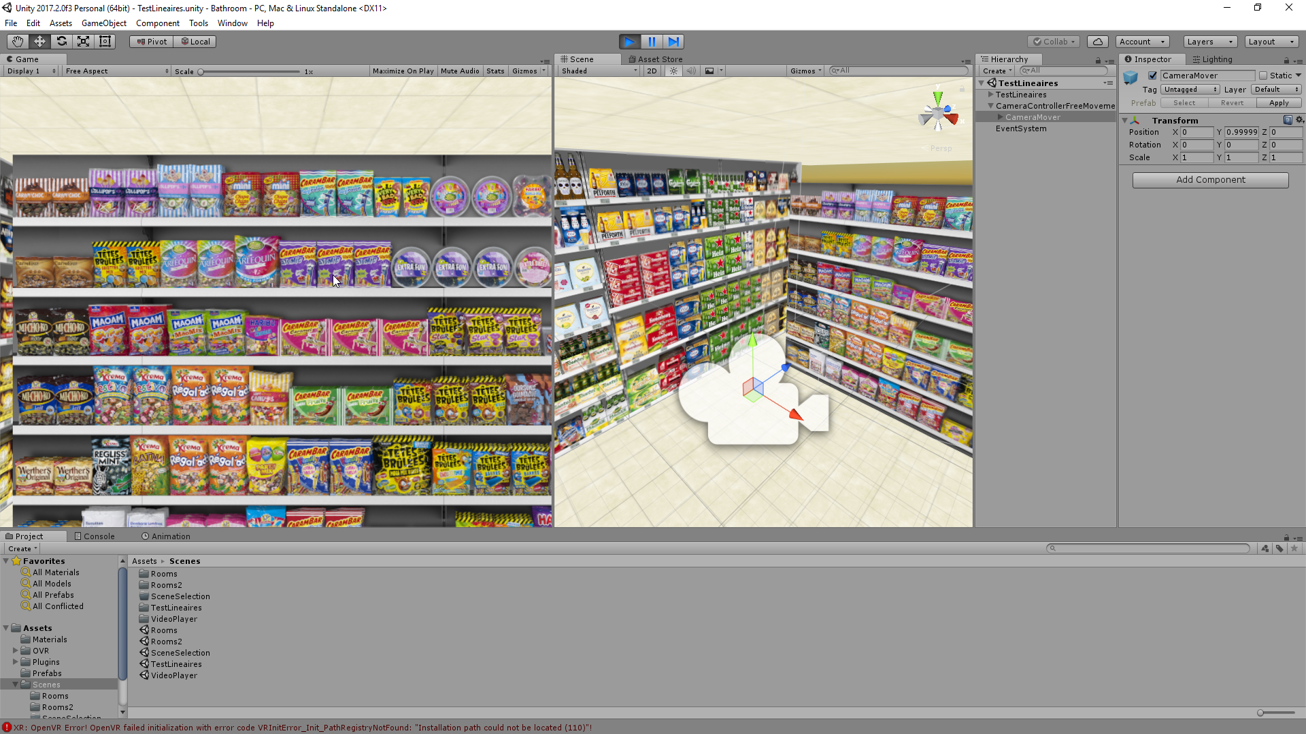
Task: Select the Rotate tool
Action: pos(61,42)
